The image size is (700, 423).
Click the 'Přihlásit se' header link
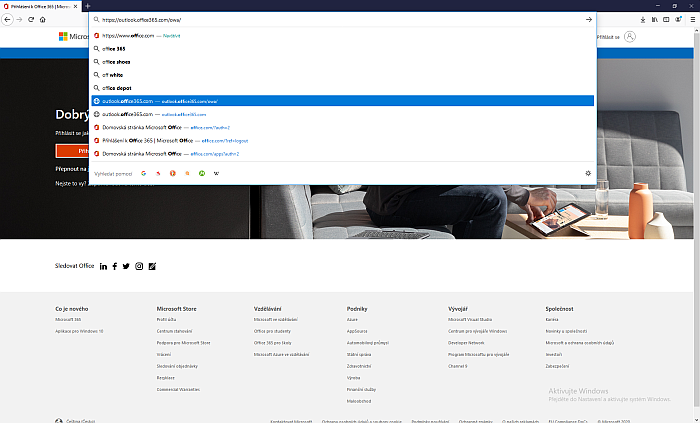608,37
